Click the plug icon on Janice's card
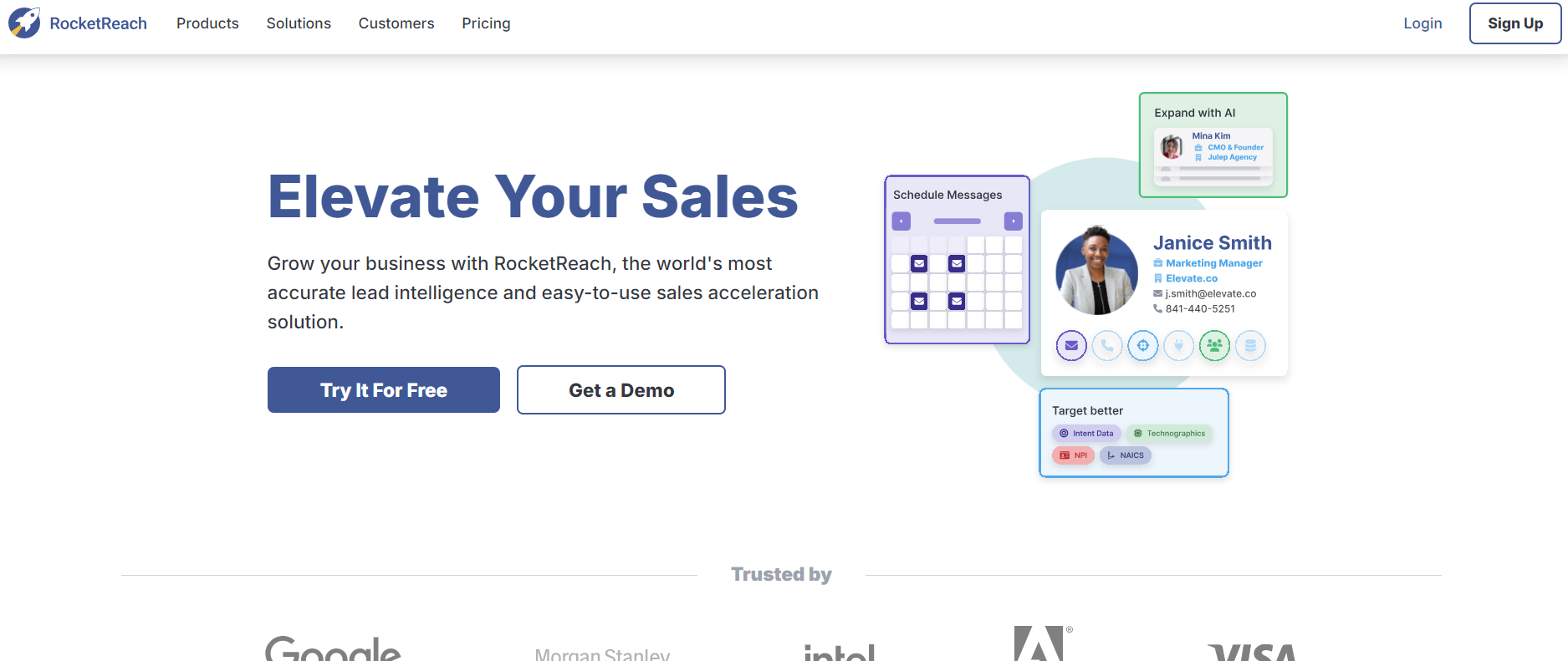 [x=1179, y=345]
